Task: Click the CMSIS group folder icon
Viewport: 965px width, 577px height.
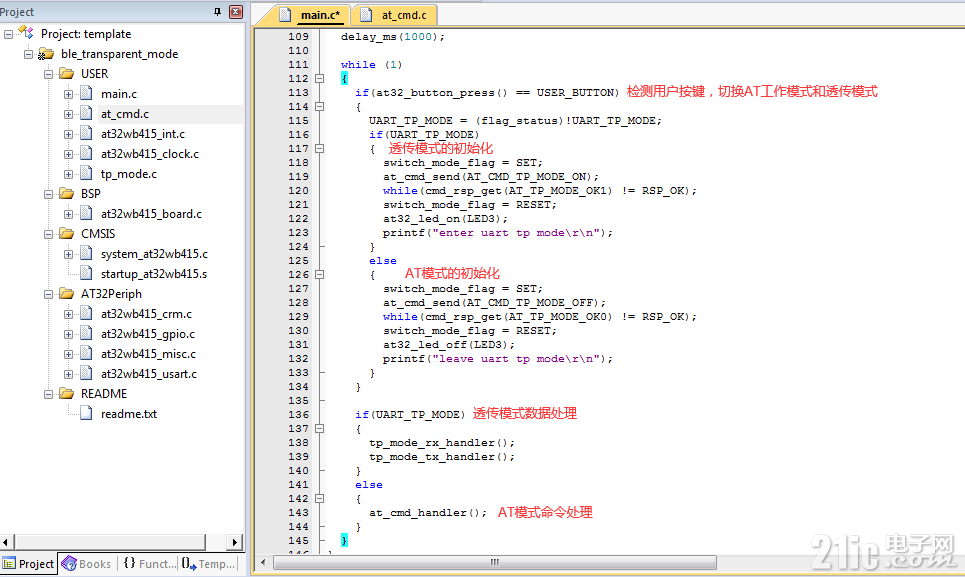Action: [66, 234]
